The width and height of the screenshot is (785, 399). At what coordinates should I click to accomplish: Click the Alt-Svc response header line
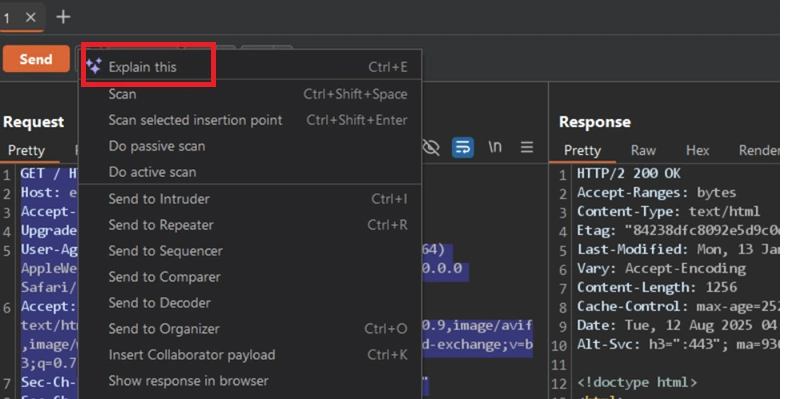click(x=678, y=344)
